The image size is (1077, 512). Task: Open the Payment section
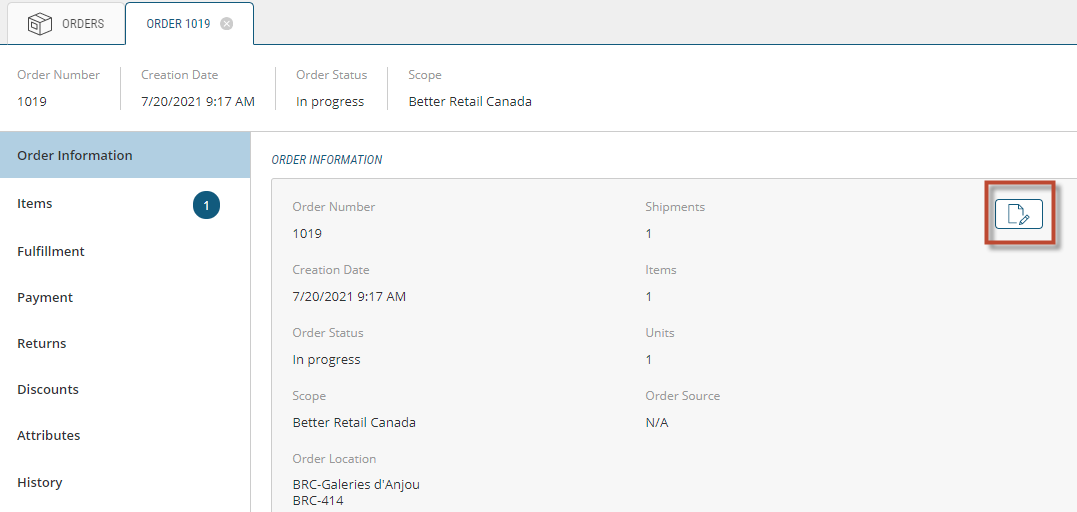coord(45,298)
